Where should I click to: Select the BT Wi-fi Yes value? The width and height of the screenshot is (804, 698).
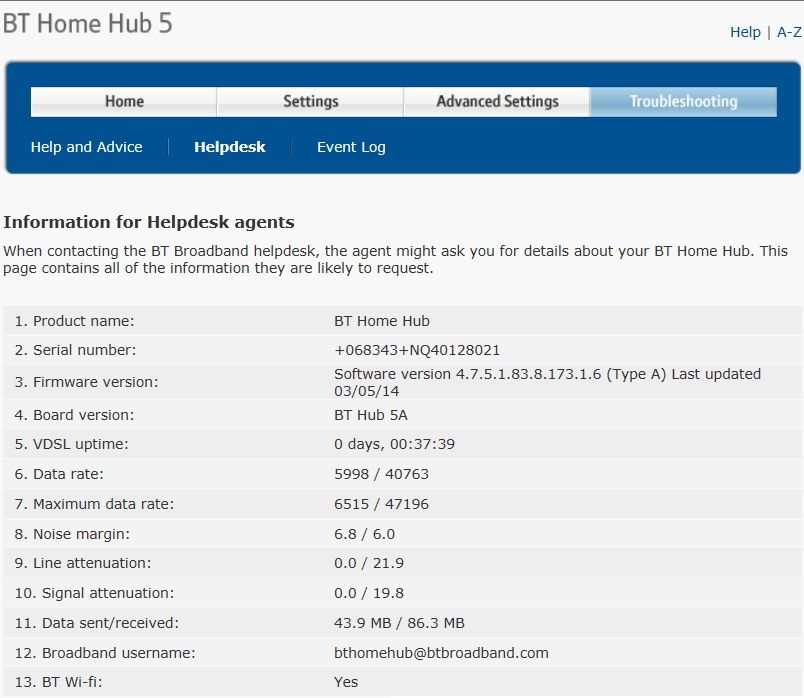[346, 682]
